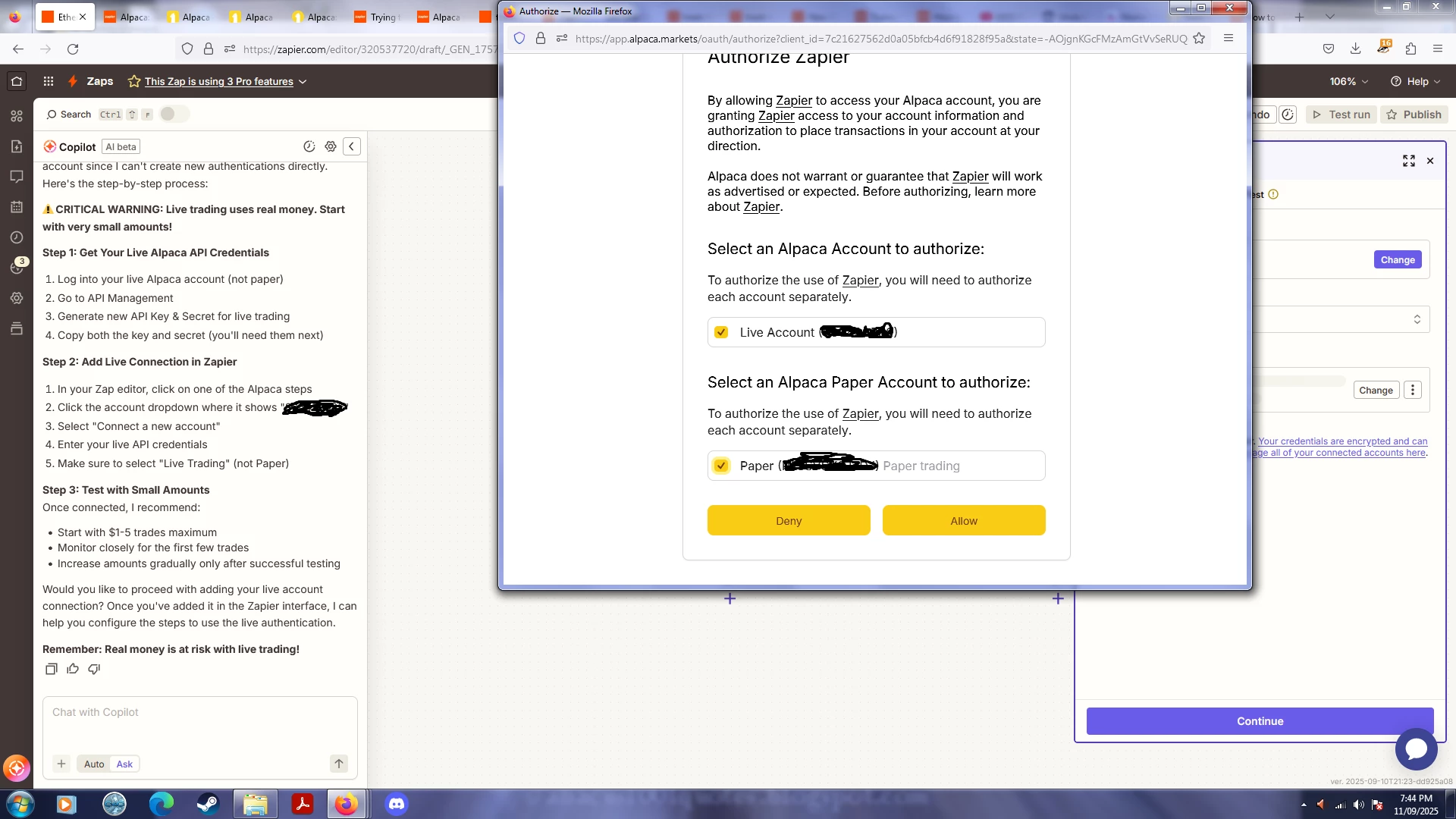Open the Help dropdown menu

coord(1416,81)
